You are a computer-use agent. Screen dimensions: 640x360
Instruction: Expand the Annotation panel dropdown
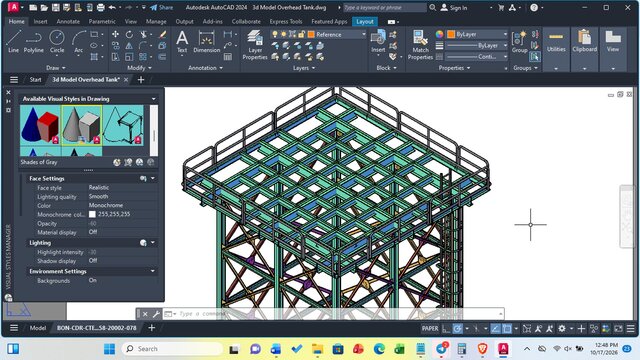pos(205,68)
